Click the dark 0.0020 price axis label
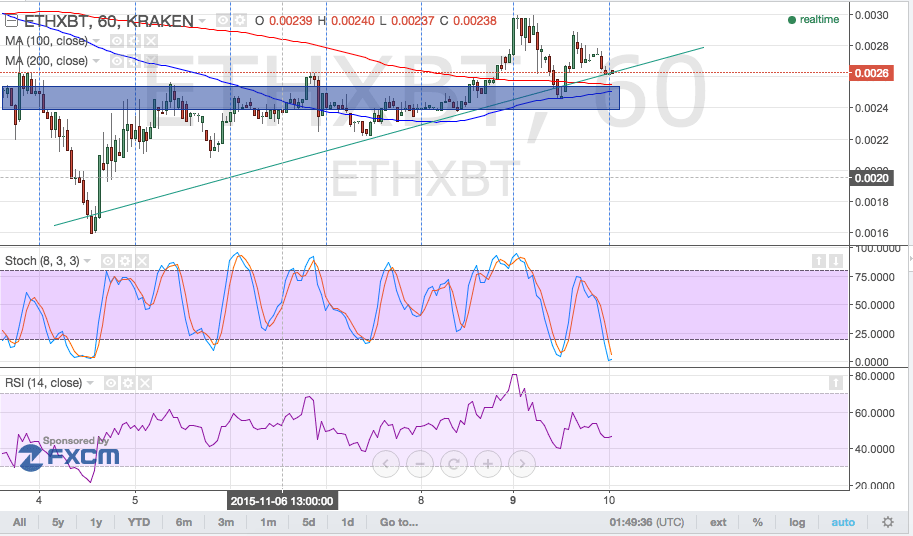The width and height of the screenshot is (913, 536). pos(872,178)
